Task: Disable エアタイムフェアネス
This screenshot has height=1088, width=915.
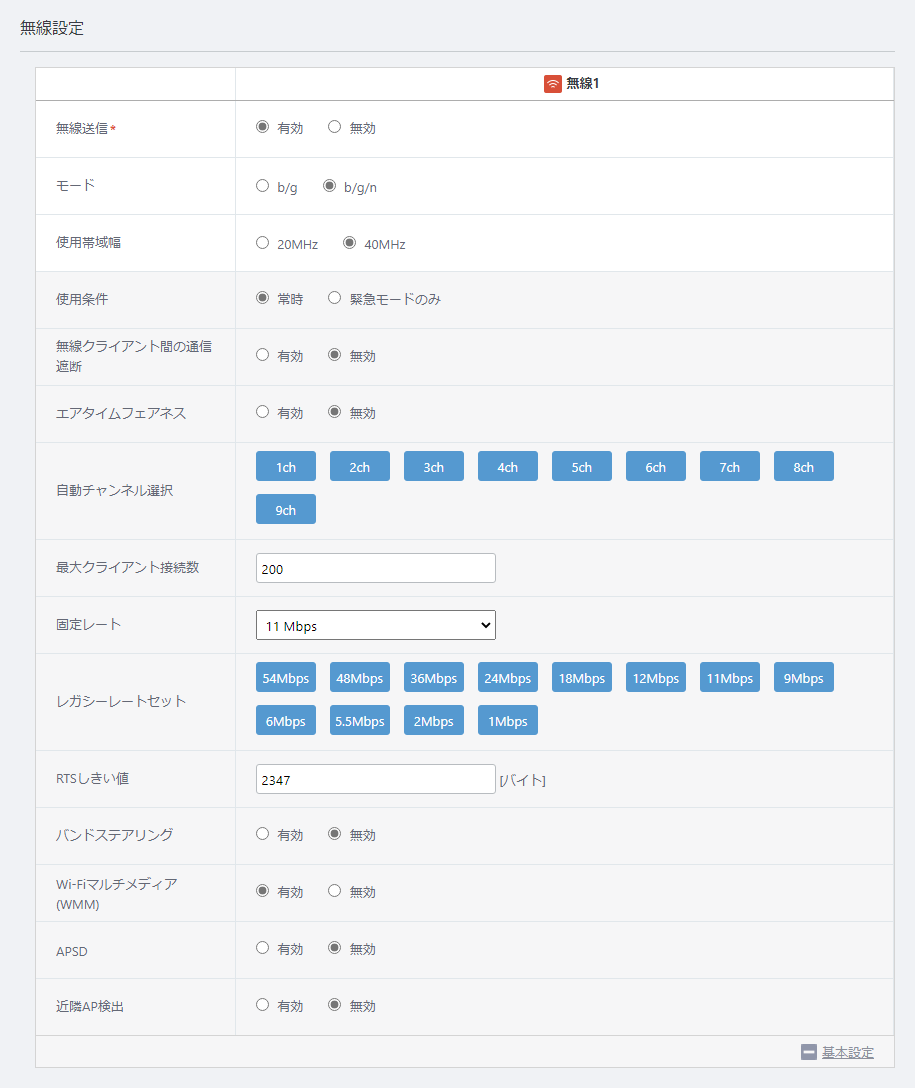Action: 334,411
